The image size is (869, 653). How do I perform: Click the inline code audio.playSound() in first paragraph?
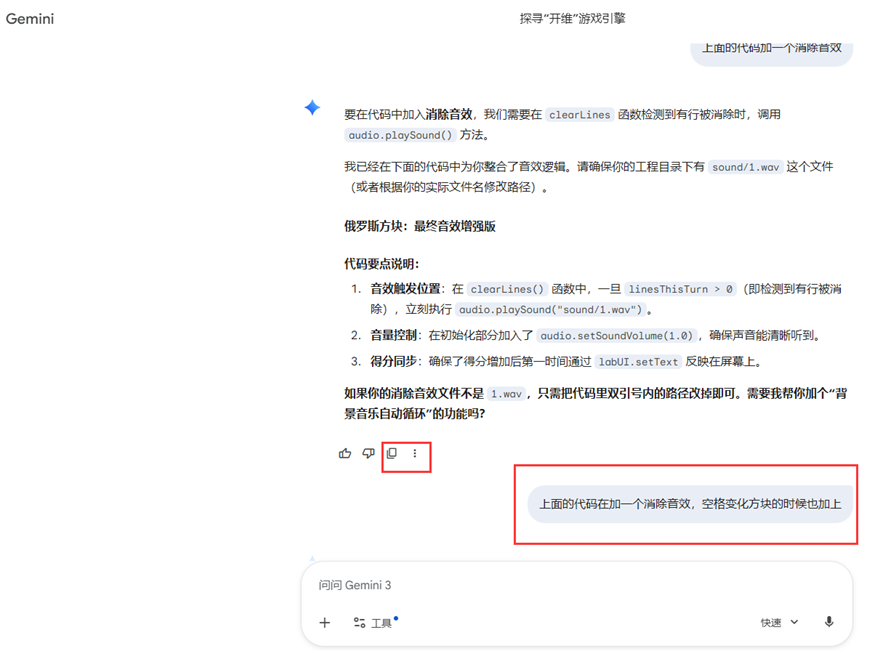pyautogui.click(x=400, y=135)
